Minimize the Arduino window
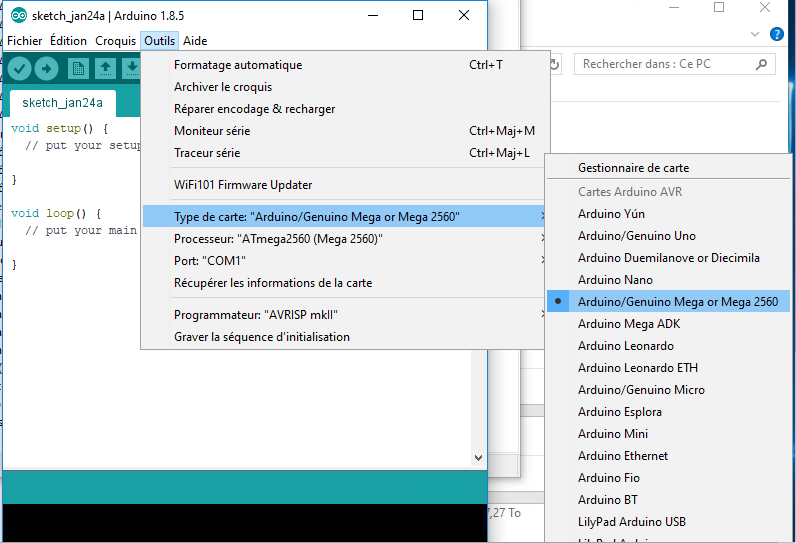This screenshot has height=543, width=796. tap(373, 16)
